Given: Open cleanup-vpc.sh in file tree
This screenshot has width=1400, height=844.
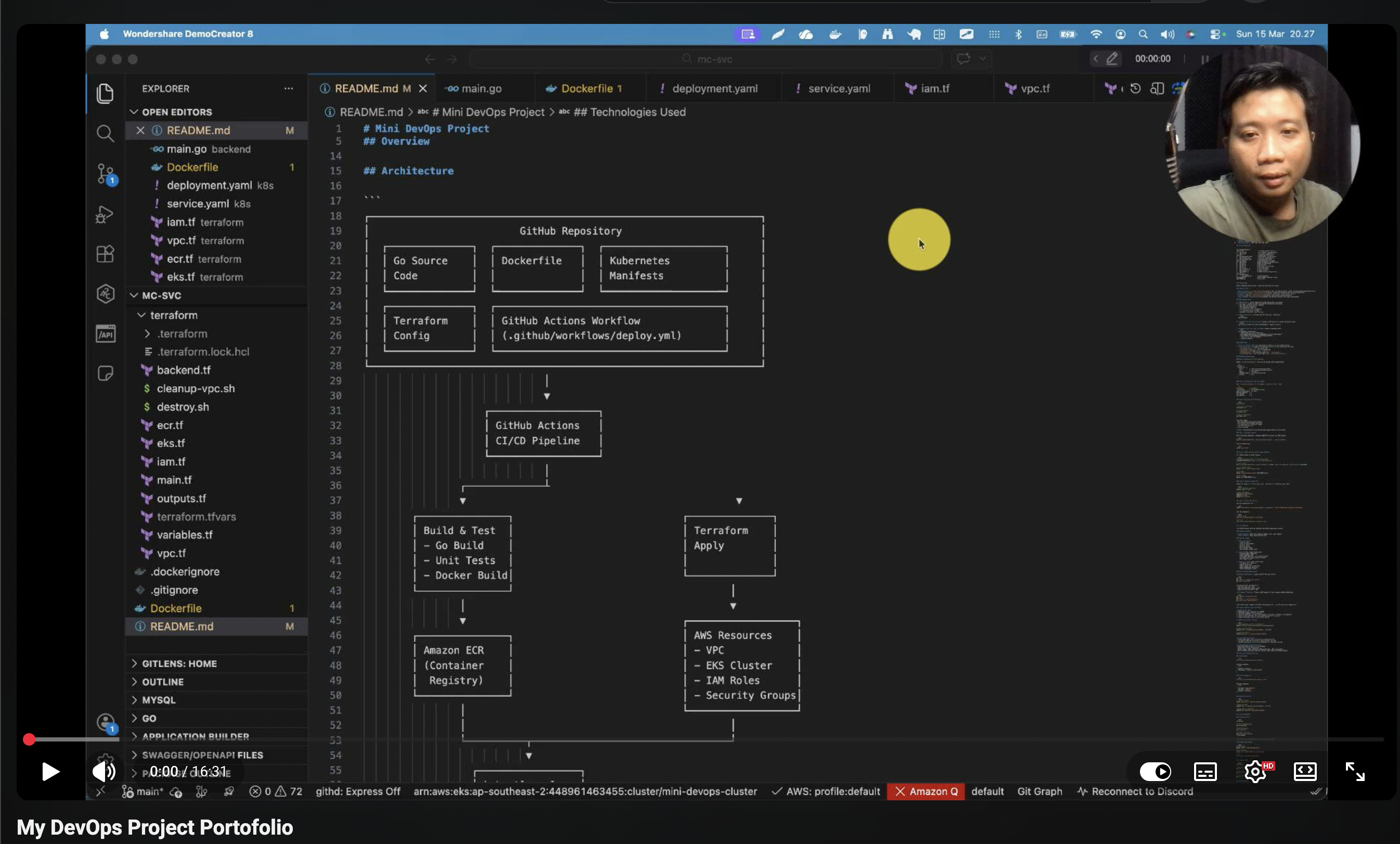Looking at the screenshot, I should (216, 388).
